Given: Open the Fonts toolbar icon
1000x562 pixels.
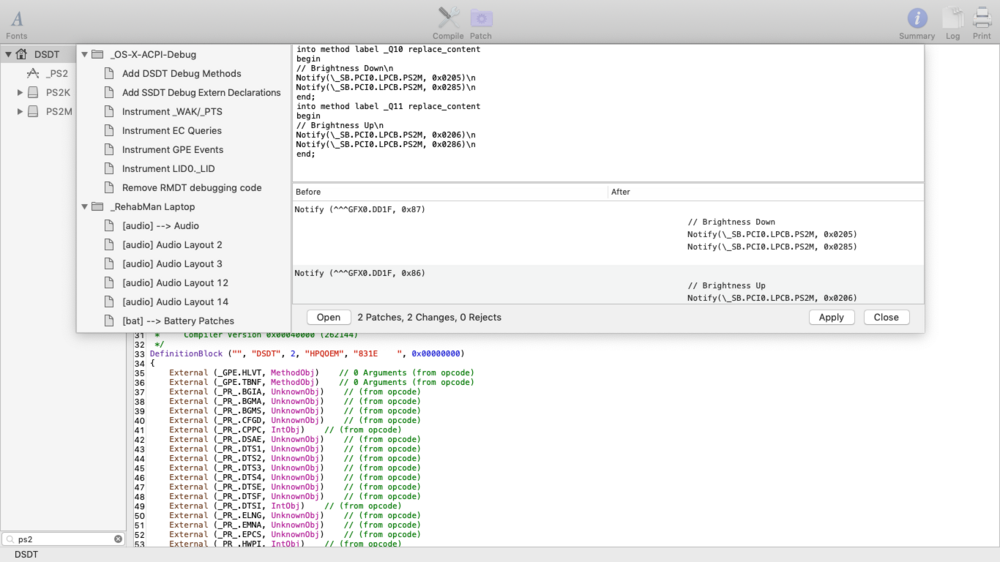Looking at the screenshot, I should click(x=17, y=19).
